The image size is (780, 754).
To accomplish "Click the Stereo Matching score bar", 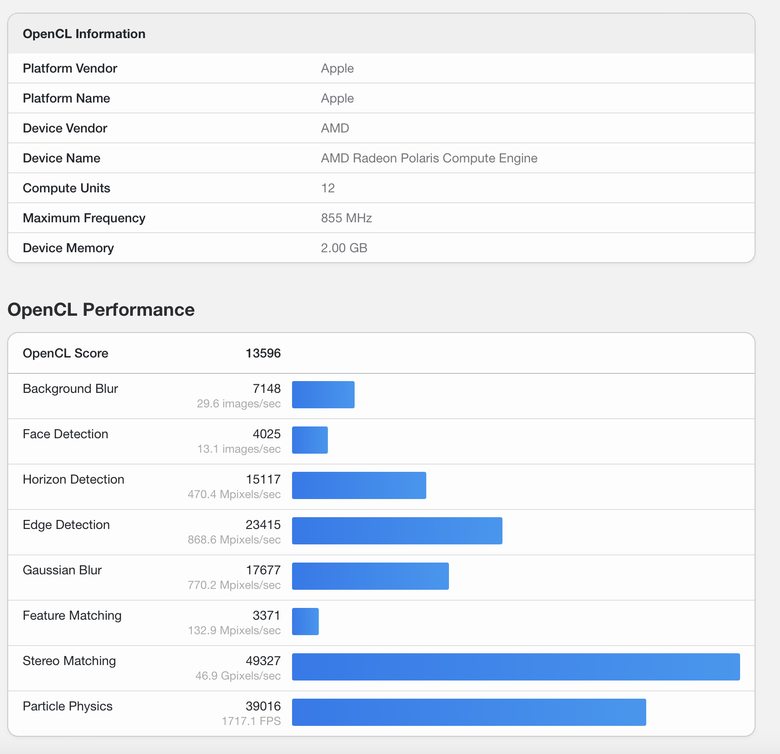I will tap(516, 666).
